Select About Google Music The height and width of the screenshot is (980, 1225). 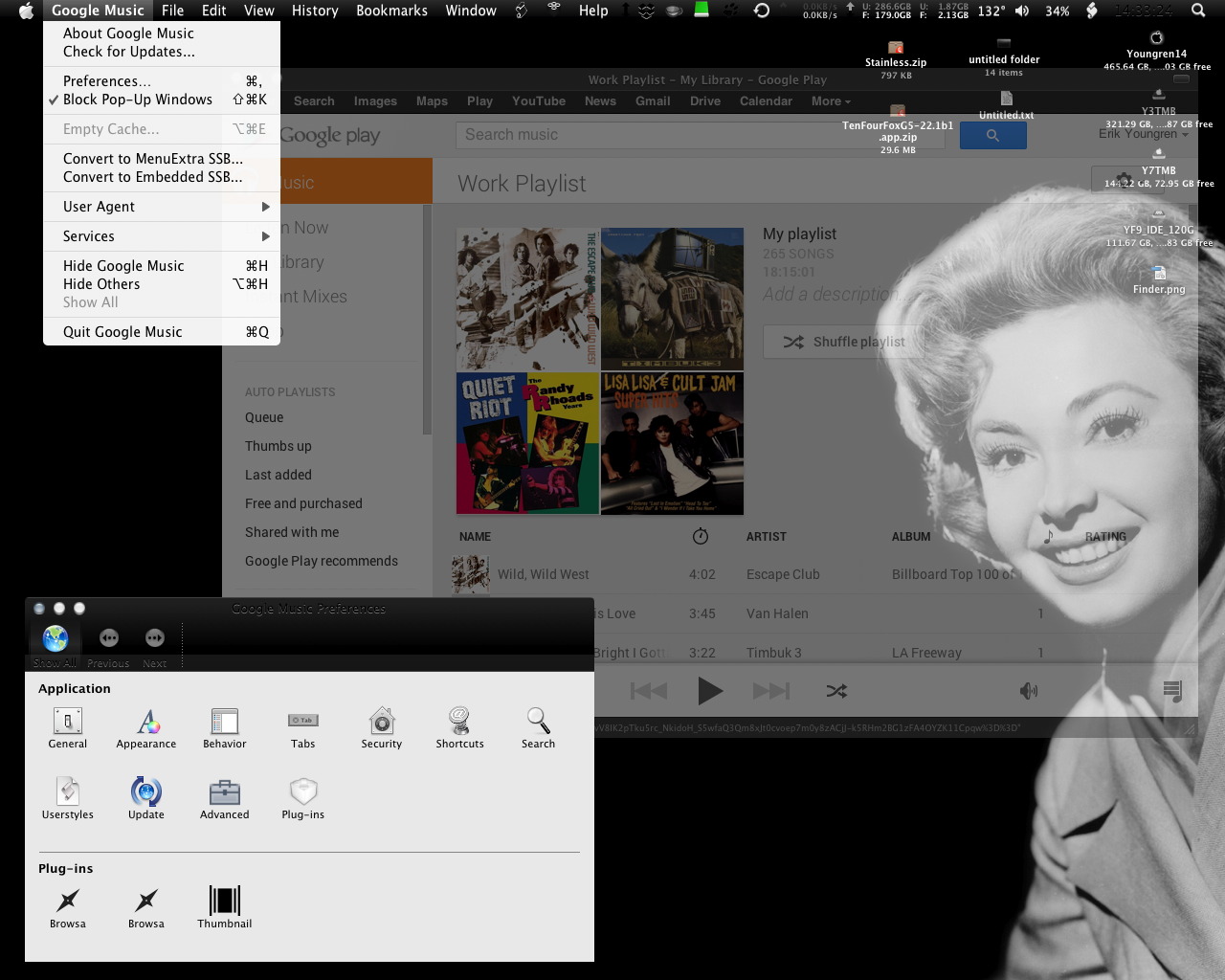pos(162,33)
